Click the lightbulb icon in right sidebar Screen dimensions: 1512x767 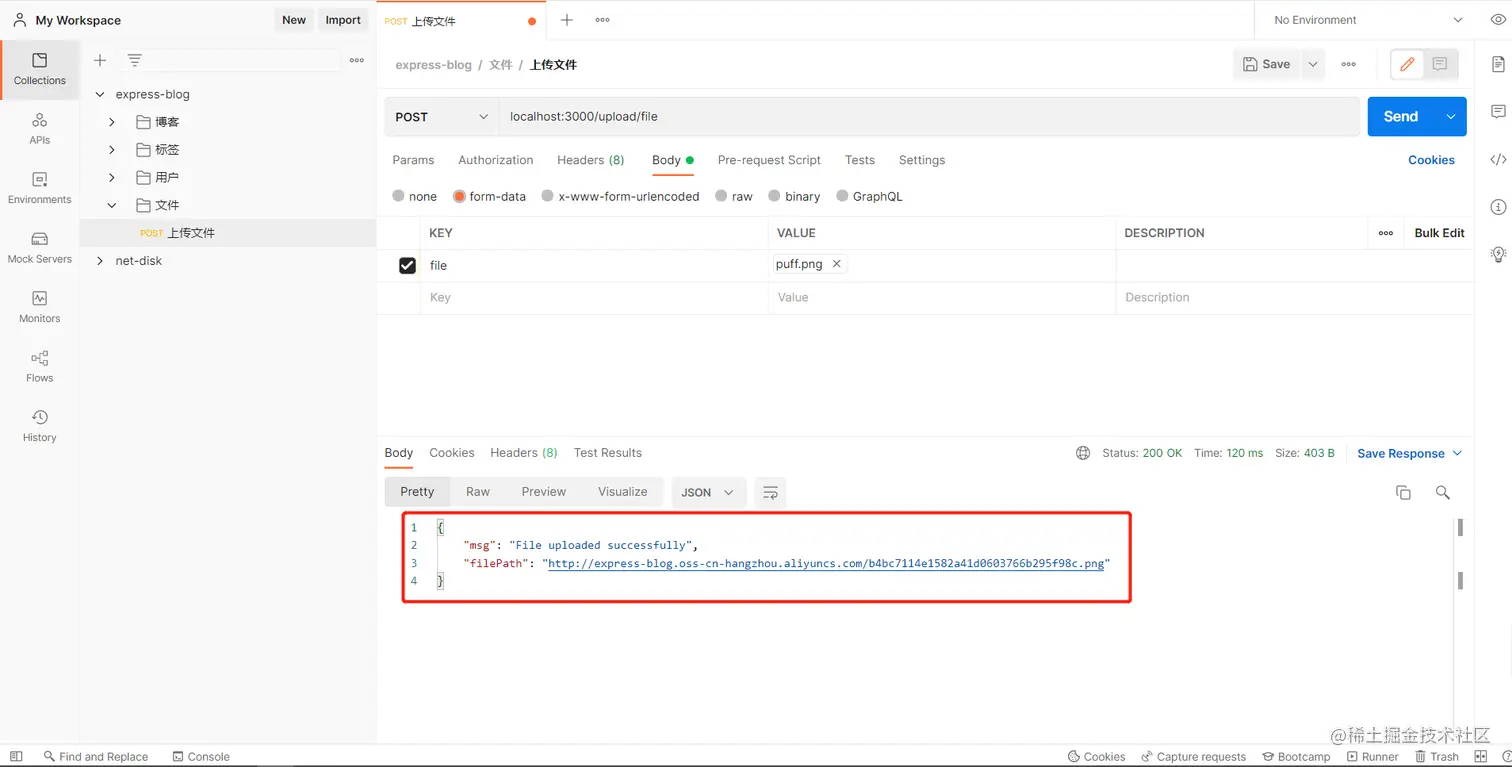coord(1498,254)
